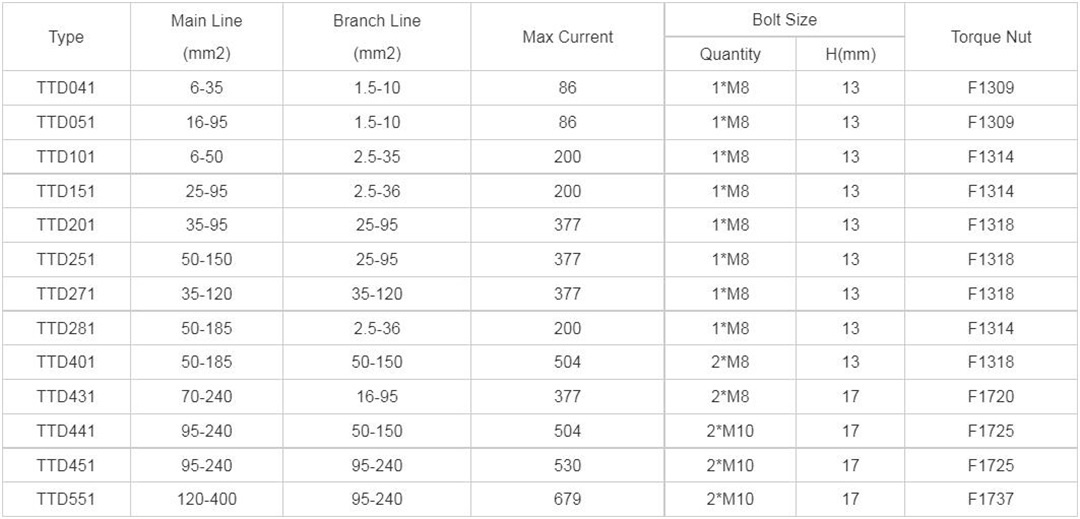Image resolution: width=1080 pixels, height=519 pixels.
Task: Select the 35-120 branch line cell
Action: (x=377, y=294)
